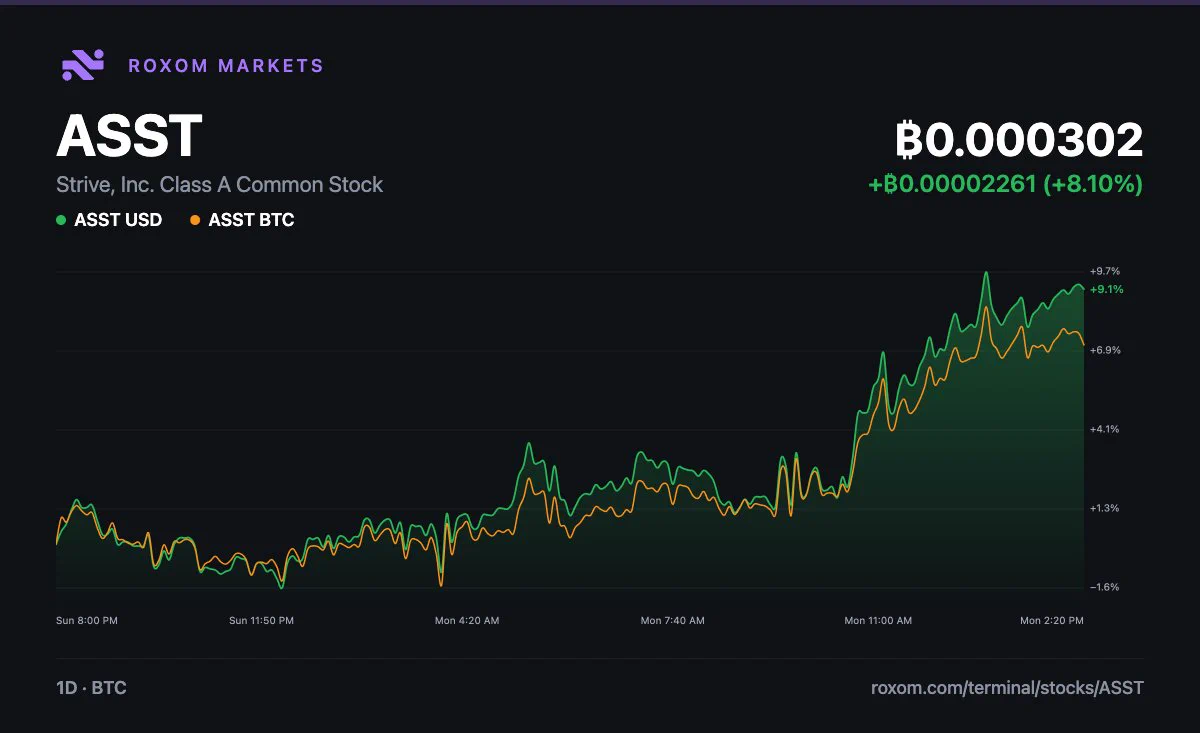Click the Mon 2:20 PM time label
This screenshot has height=733, width=1200.
(1052, 621)
